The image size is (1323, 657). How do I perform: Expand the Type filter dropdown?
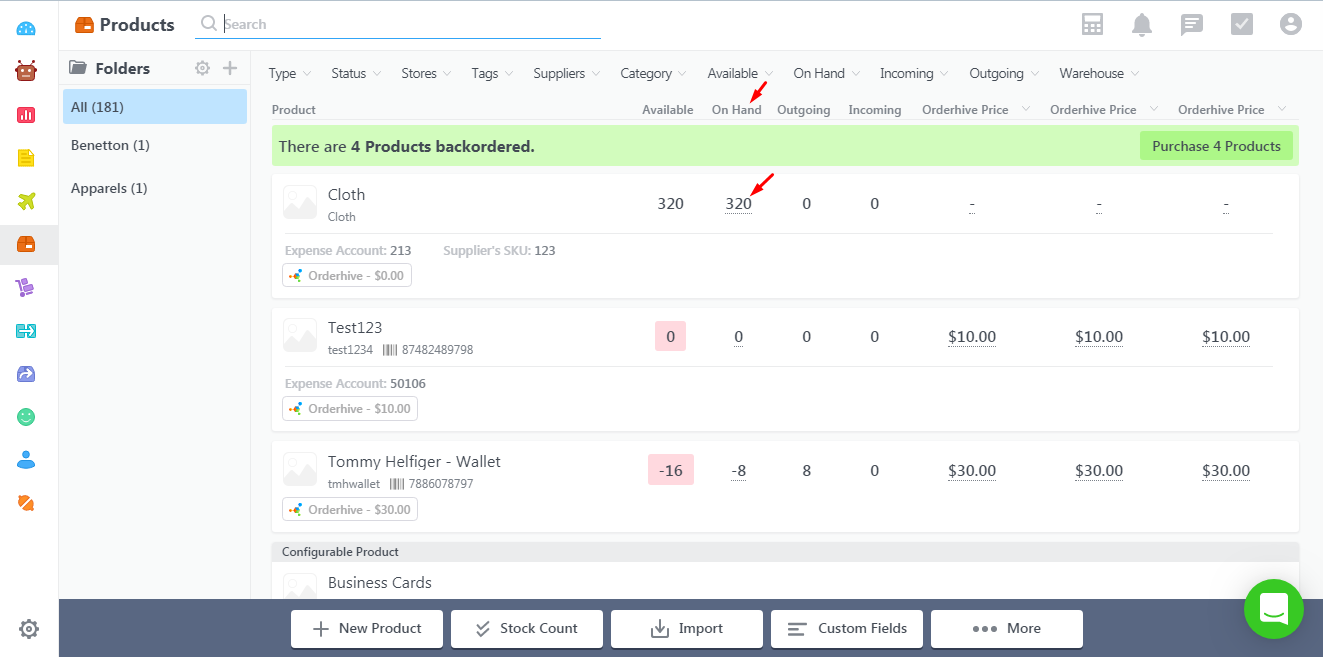[290, 73]
